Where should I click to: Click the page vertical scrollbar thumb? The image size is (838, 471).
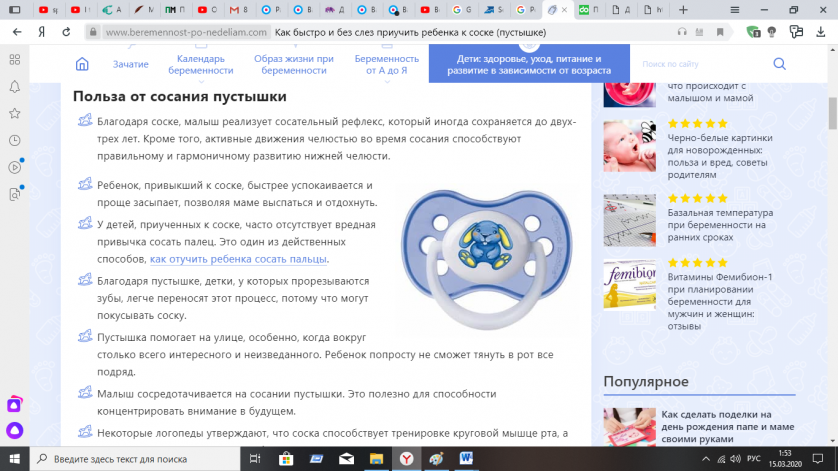833,113
